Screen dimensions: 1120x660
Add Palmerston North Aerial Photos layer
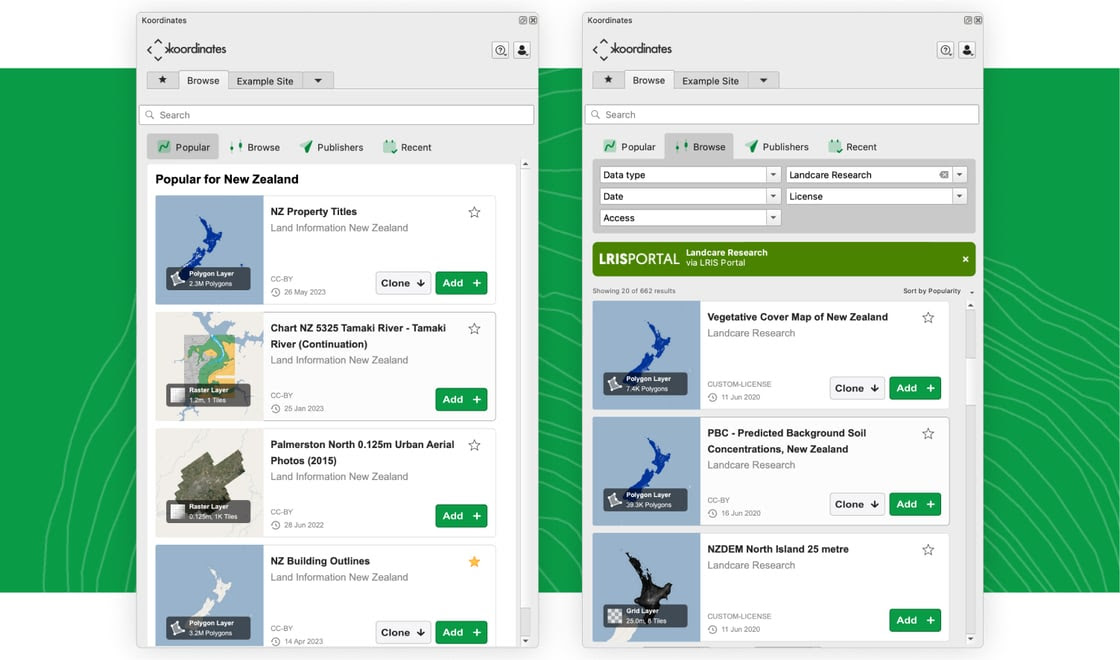461,516
